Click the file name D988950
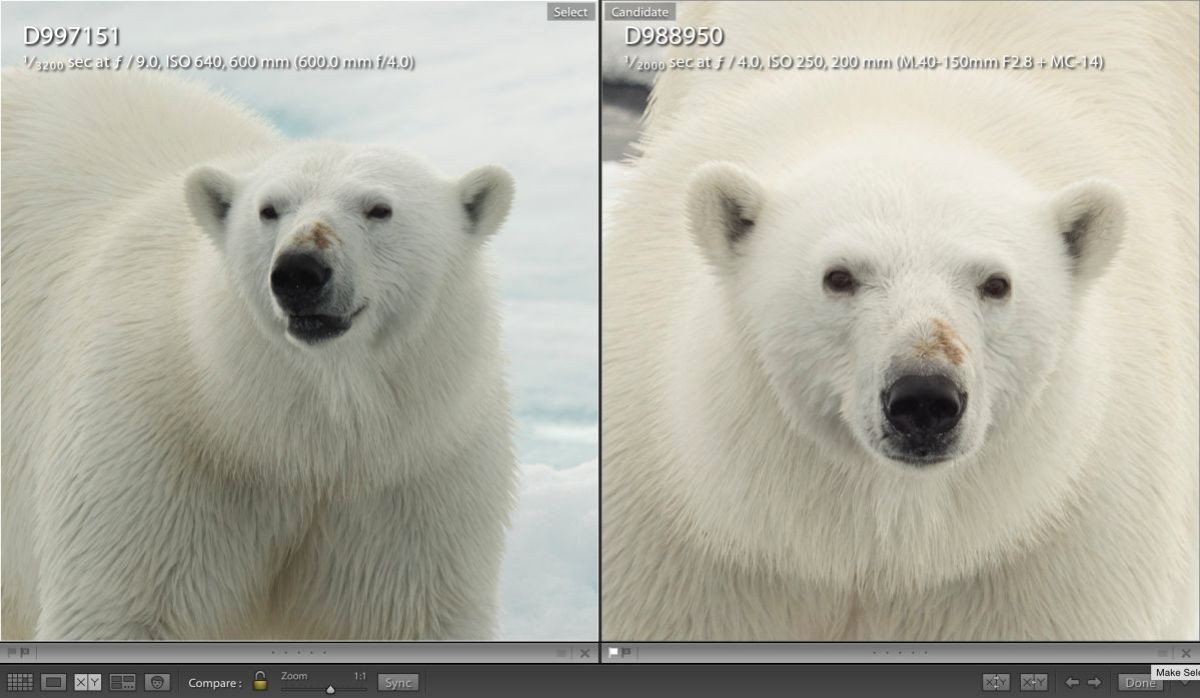1200x698 pixels. coord(674,37)
